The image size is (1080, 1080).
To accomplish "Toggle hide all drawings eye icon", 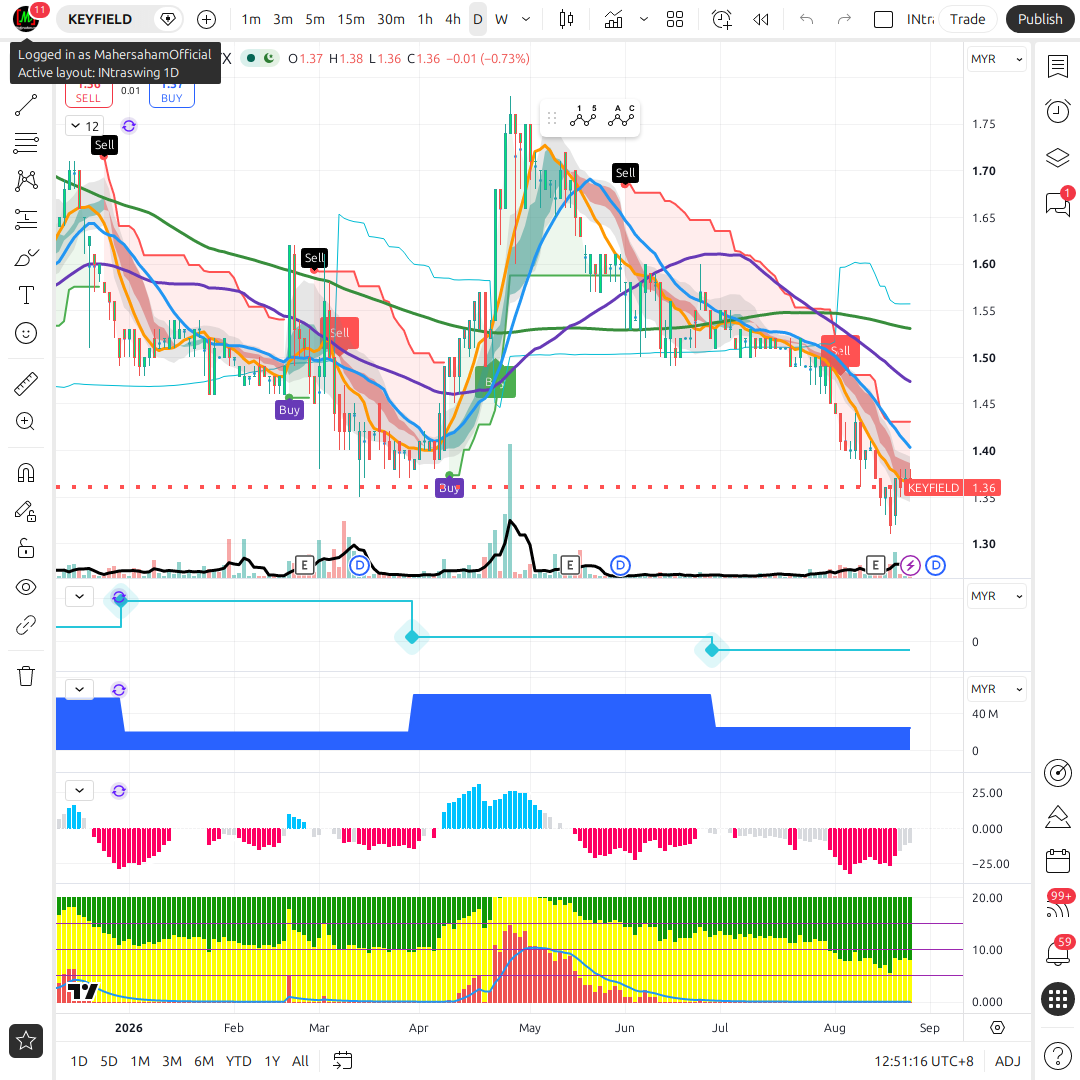I will [x=25, y=587].
